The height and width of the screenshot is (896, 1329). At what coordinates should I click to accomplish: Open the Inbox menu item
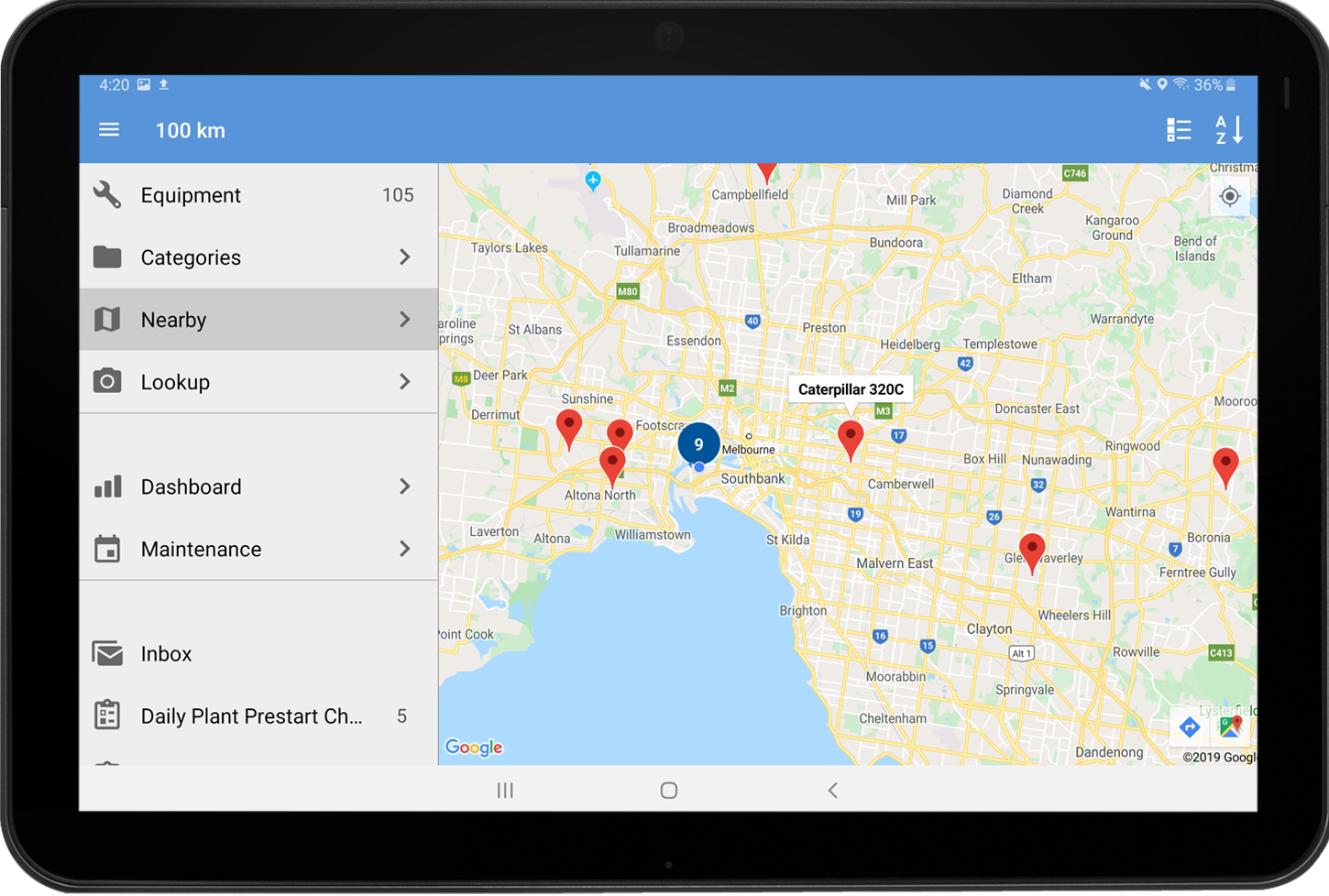click(x=258, y=654)
